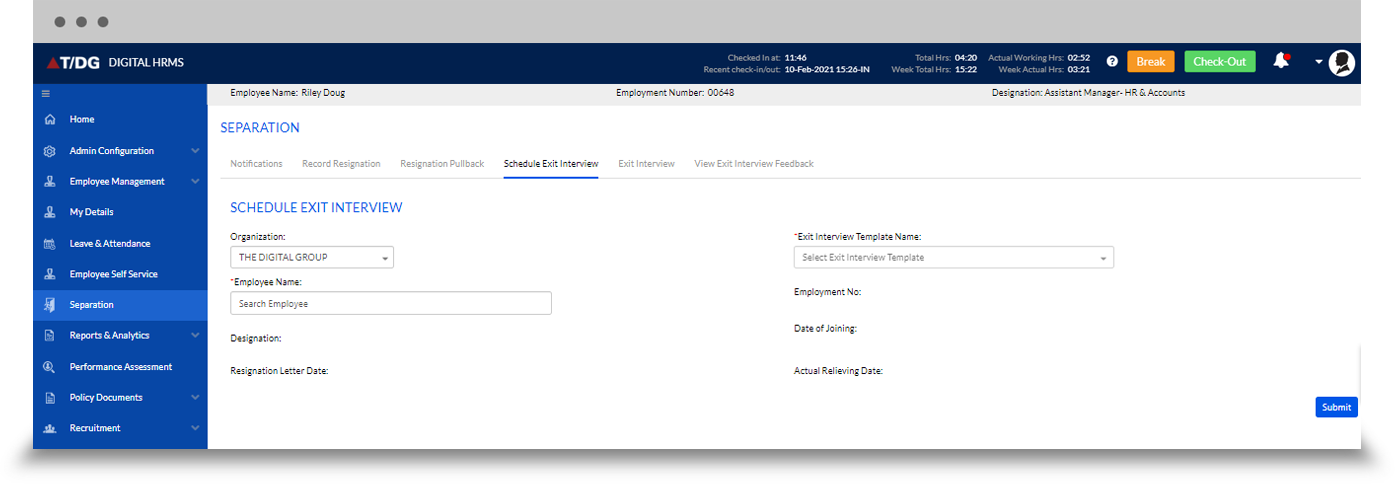Click the Employee Management person icon
Screen dimensions: 1395x484
[50, 182]
